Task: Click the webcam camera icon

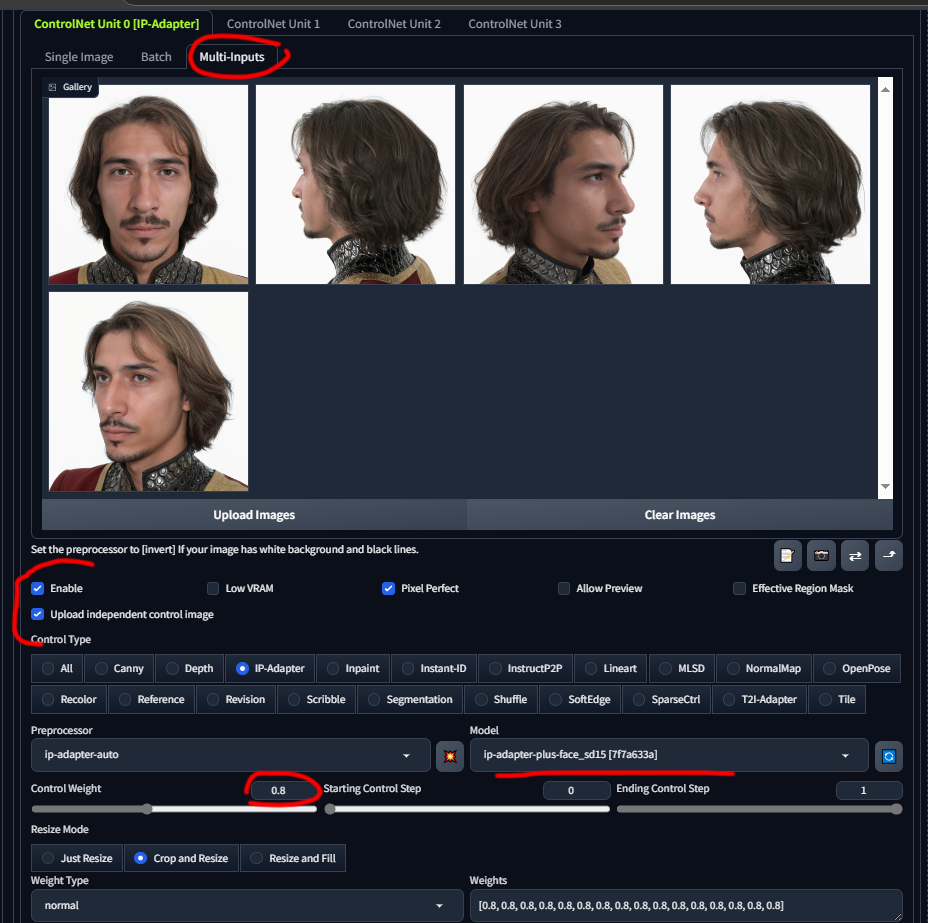Action: [821, 556]
